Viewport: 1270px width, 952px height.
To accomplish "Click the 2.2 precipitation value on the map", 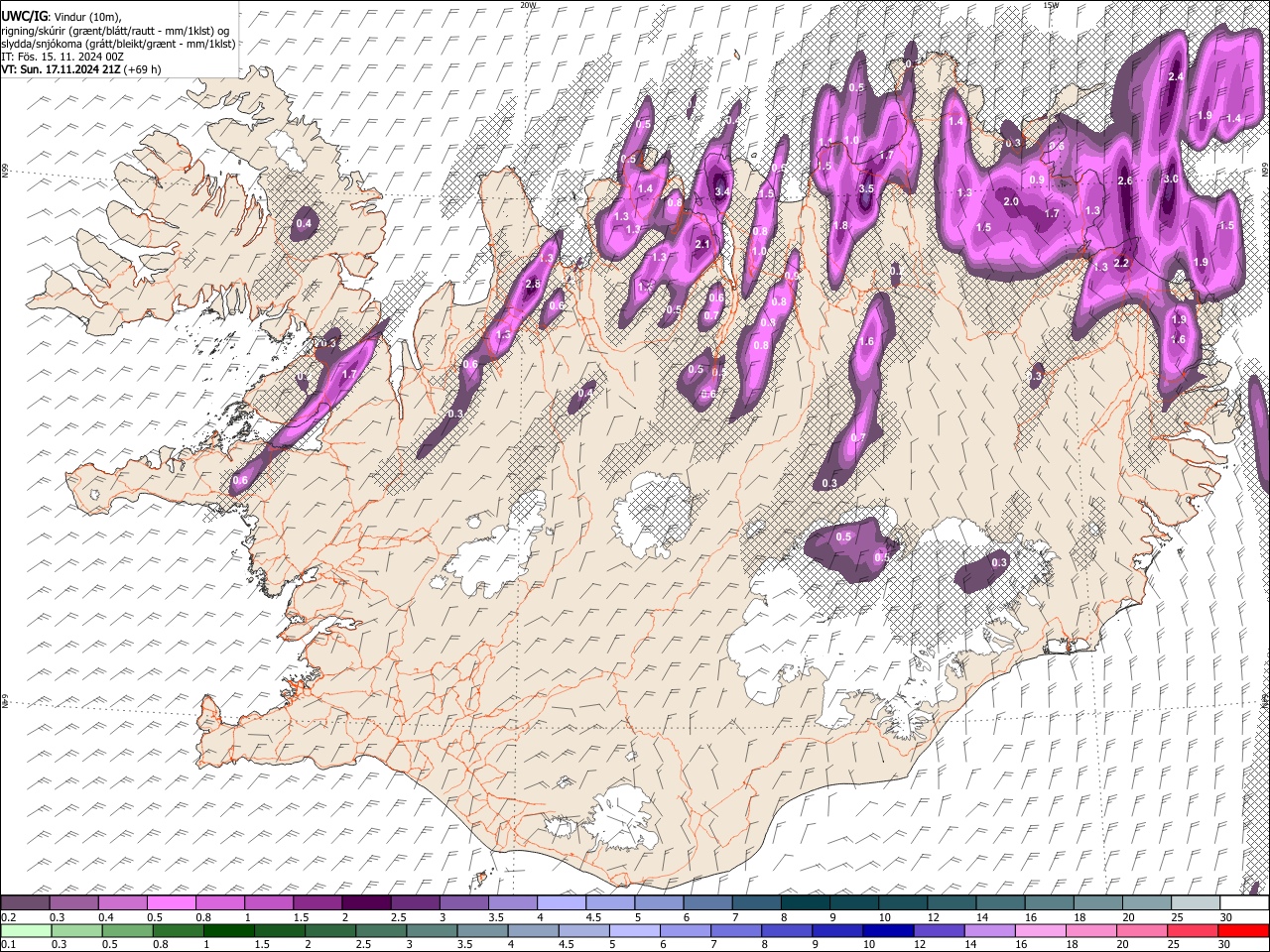I will tap(1122, 264).
